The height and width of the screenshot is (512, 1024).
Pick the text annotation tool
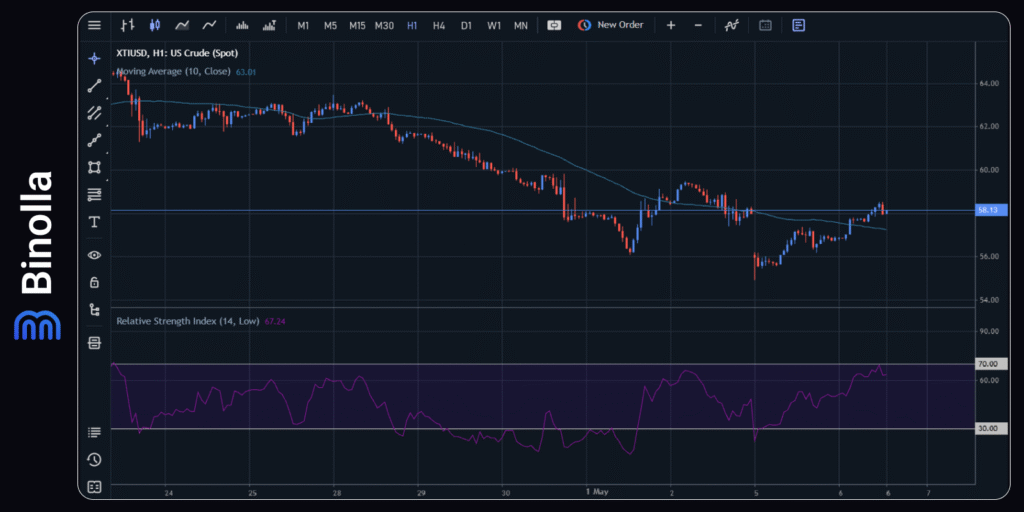pyautogui.click(x=94, y=221)
